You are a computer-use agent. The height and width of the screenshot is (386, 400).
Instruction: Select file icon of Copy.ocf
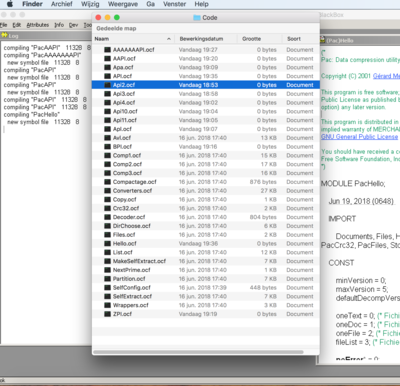click(x=107, y=199)
